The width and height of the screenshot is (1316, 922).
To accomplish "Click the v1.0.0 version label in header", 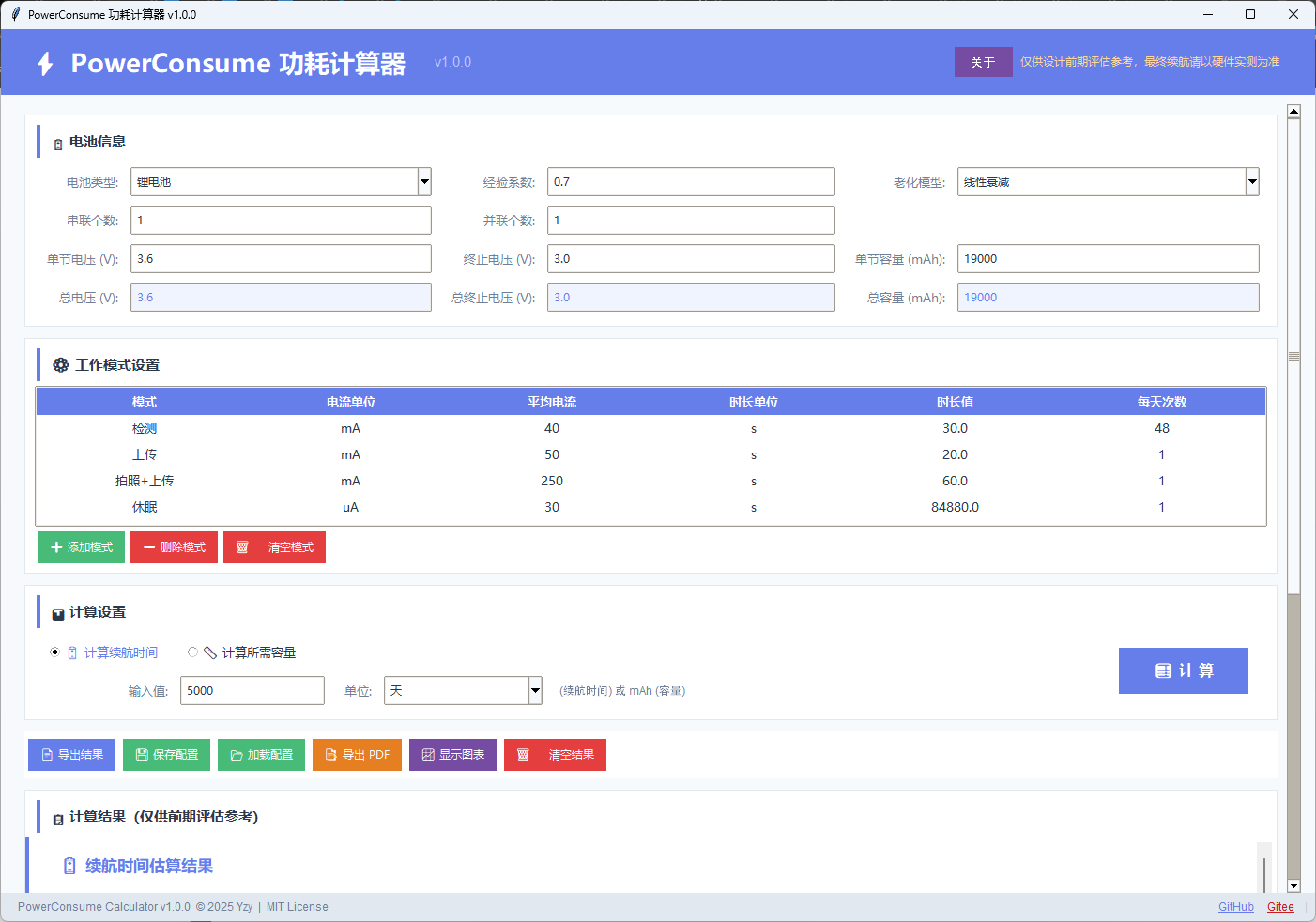I will (x=452, y=62).
